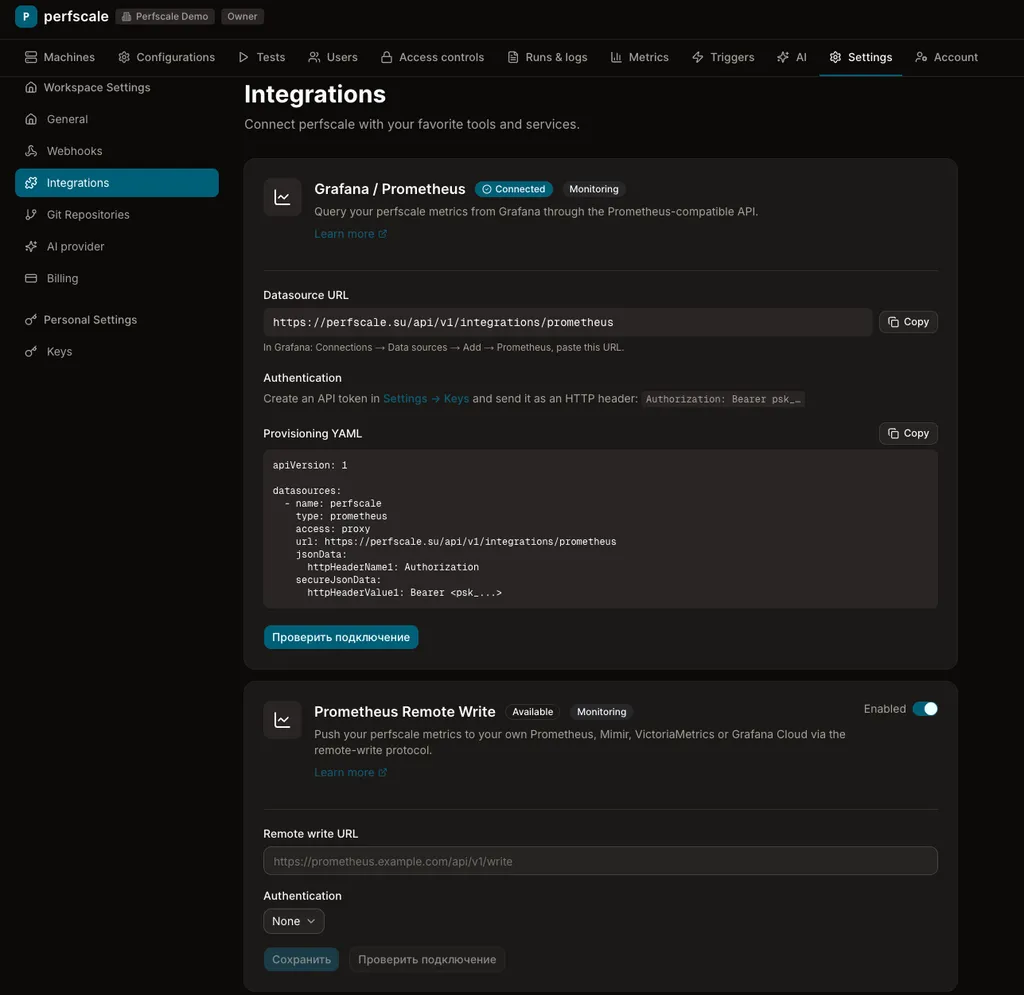Go to the Tests tab

pos(262,57)
